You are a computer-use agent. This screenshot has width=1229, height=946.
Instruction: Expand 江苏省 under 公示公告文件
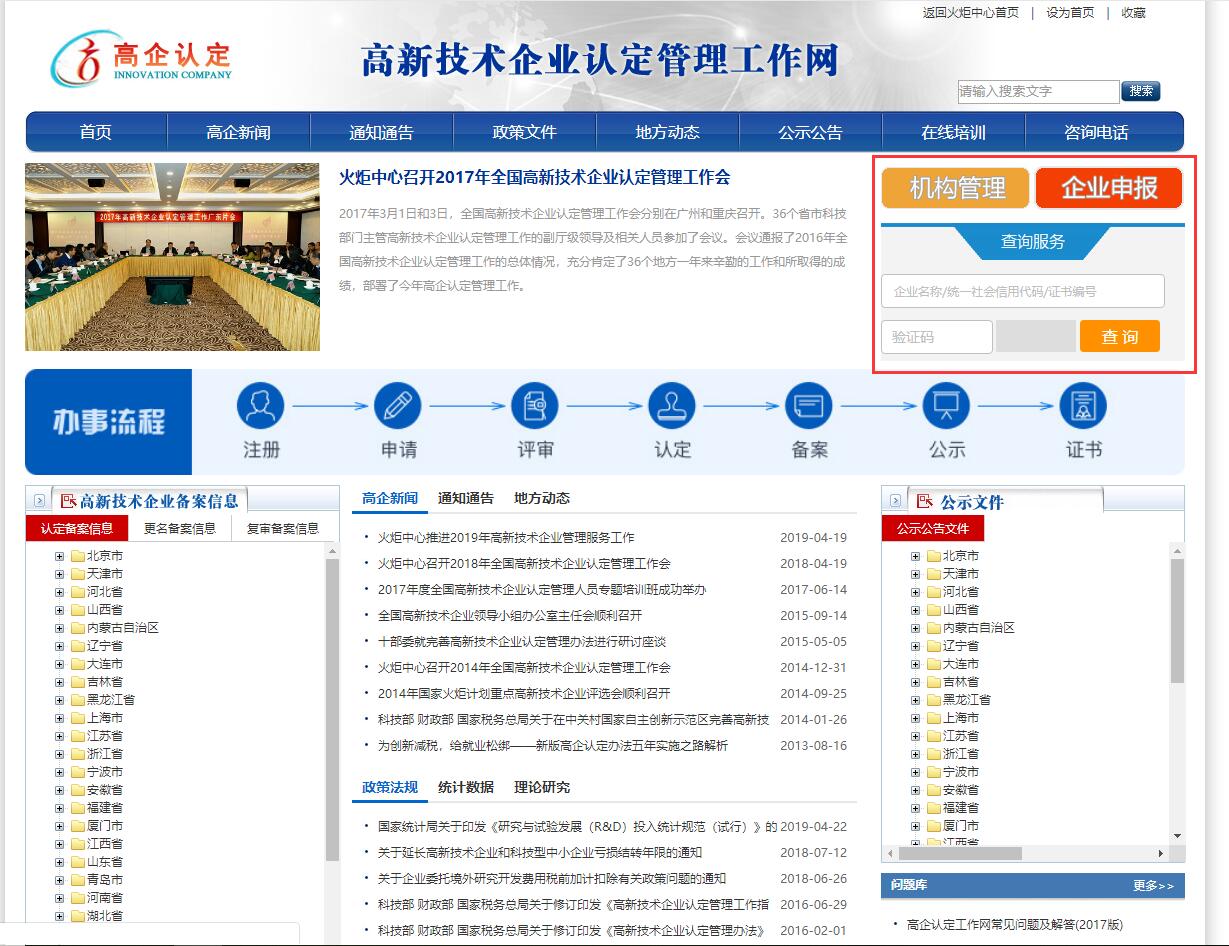coord(915,735)
